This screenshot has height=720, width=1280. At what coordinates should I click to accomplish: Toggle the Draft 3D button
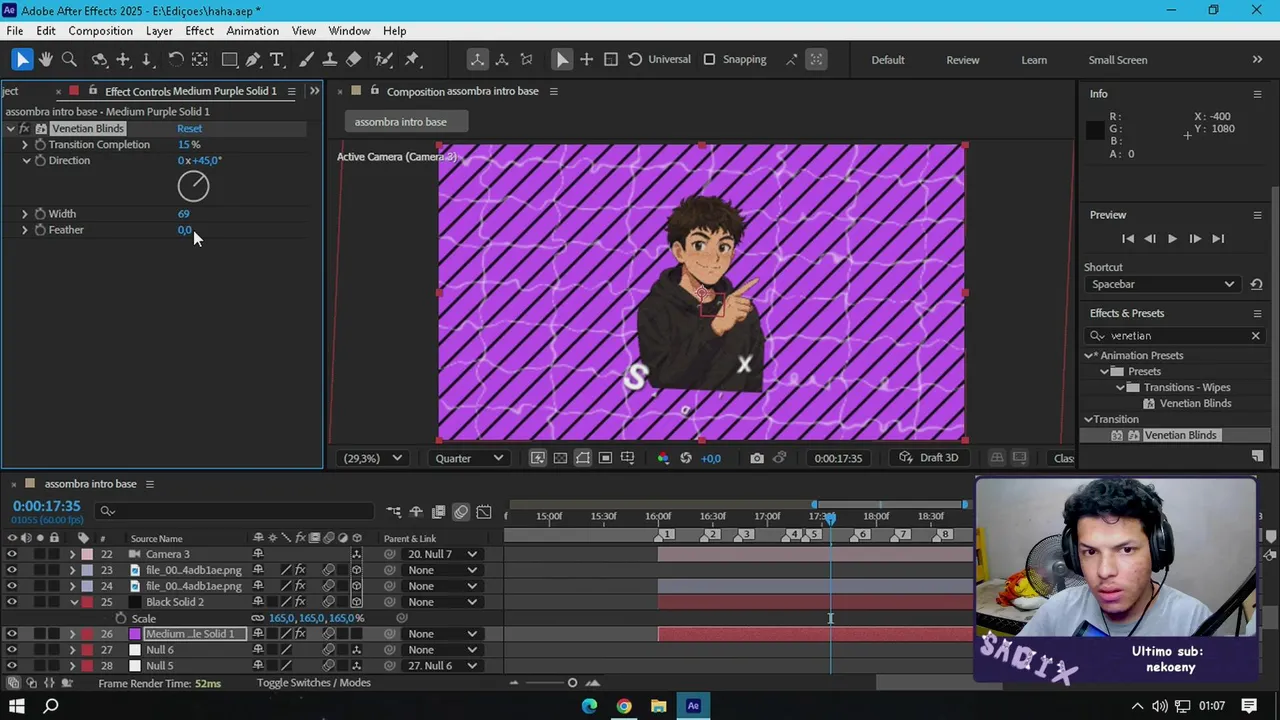pos(929,458)
